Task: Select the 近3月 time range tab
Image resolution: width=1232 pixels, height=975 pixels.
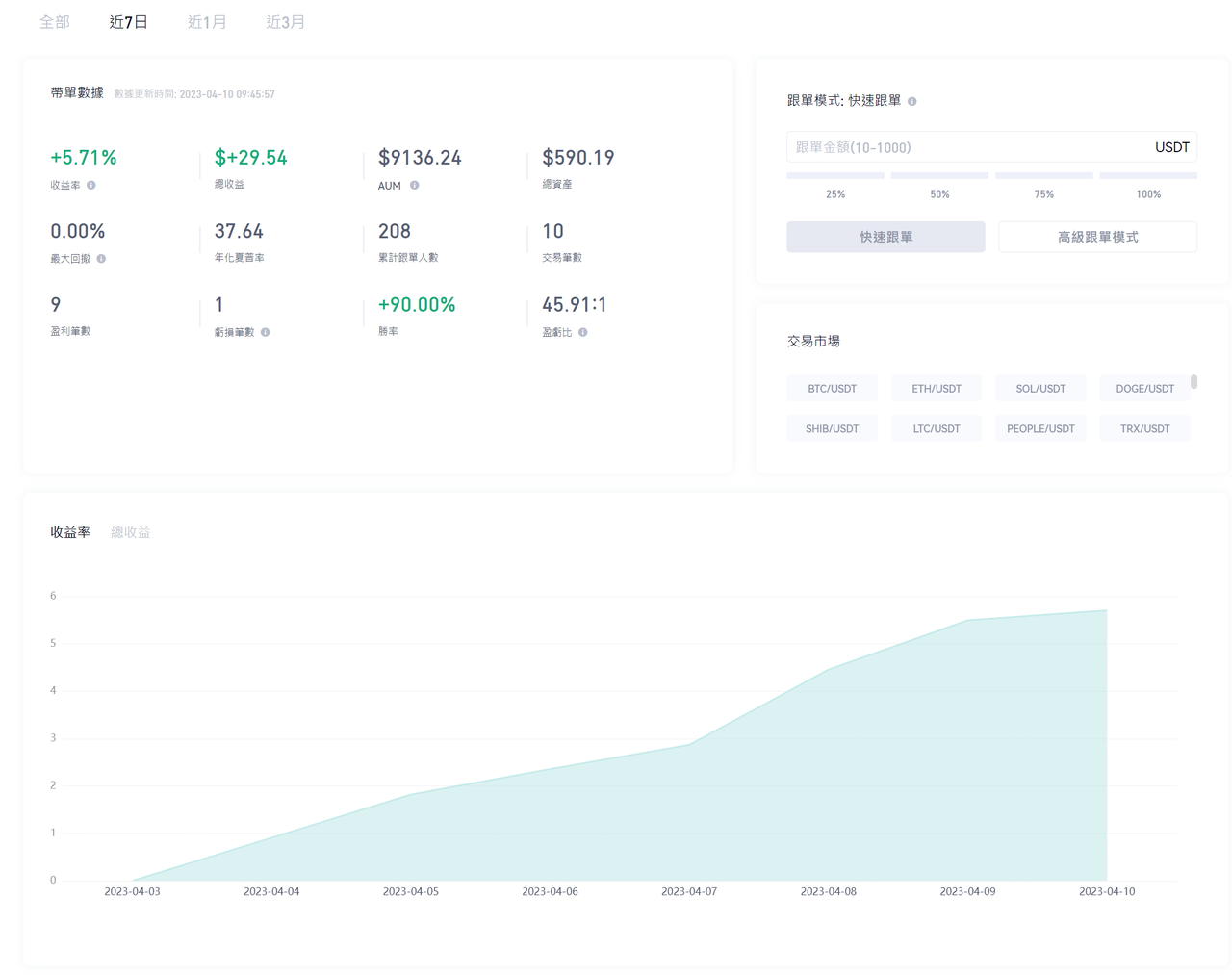Action: (x=285, y=22)
